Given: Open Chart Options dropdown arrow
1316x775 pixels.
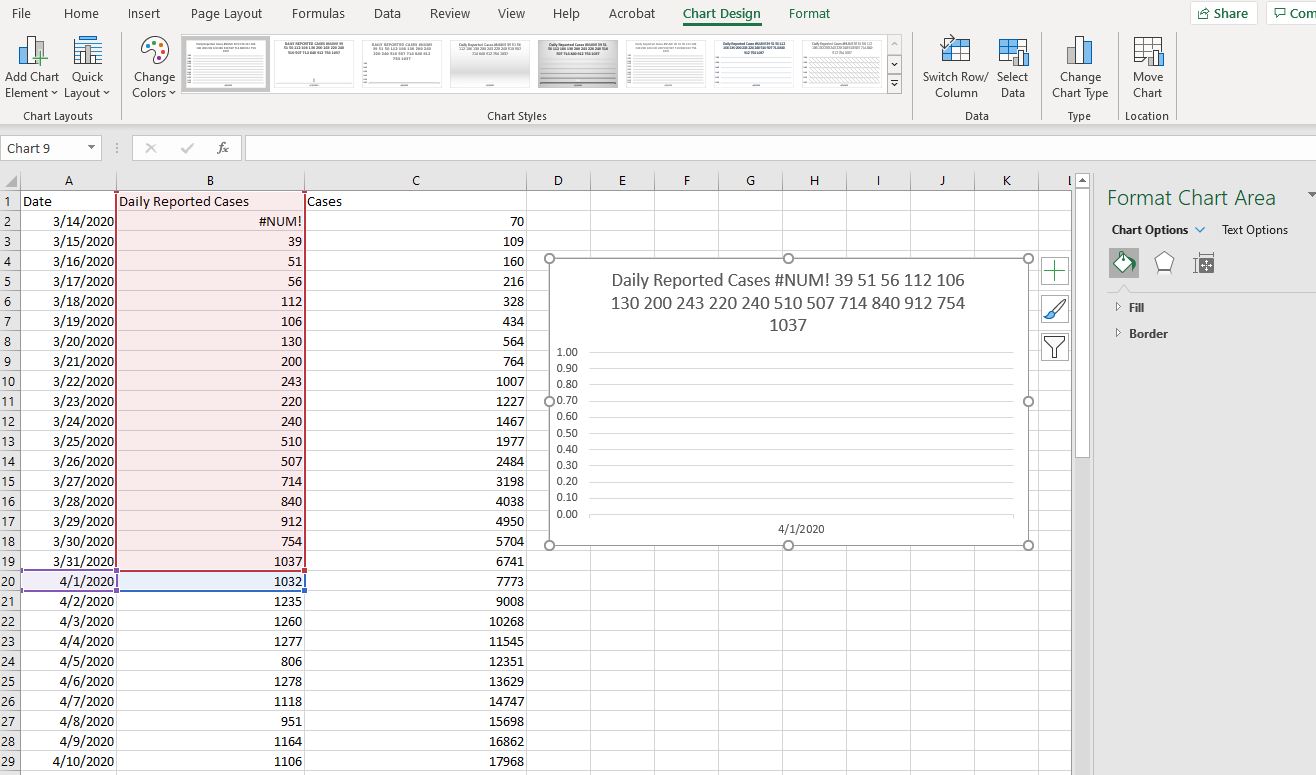Looking at the screenshot, I should click(1200, 230).
